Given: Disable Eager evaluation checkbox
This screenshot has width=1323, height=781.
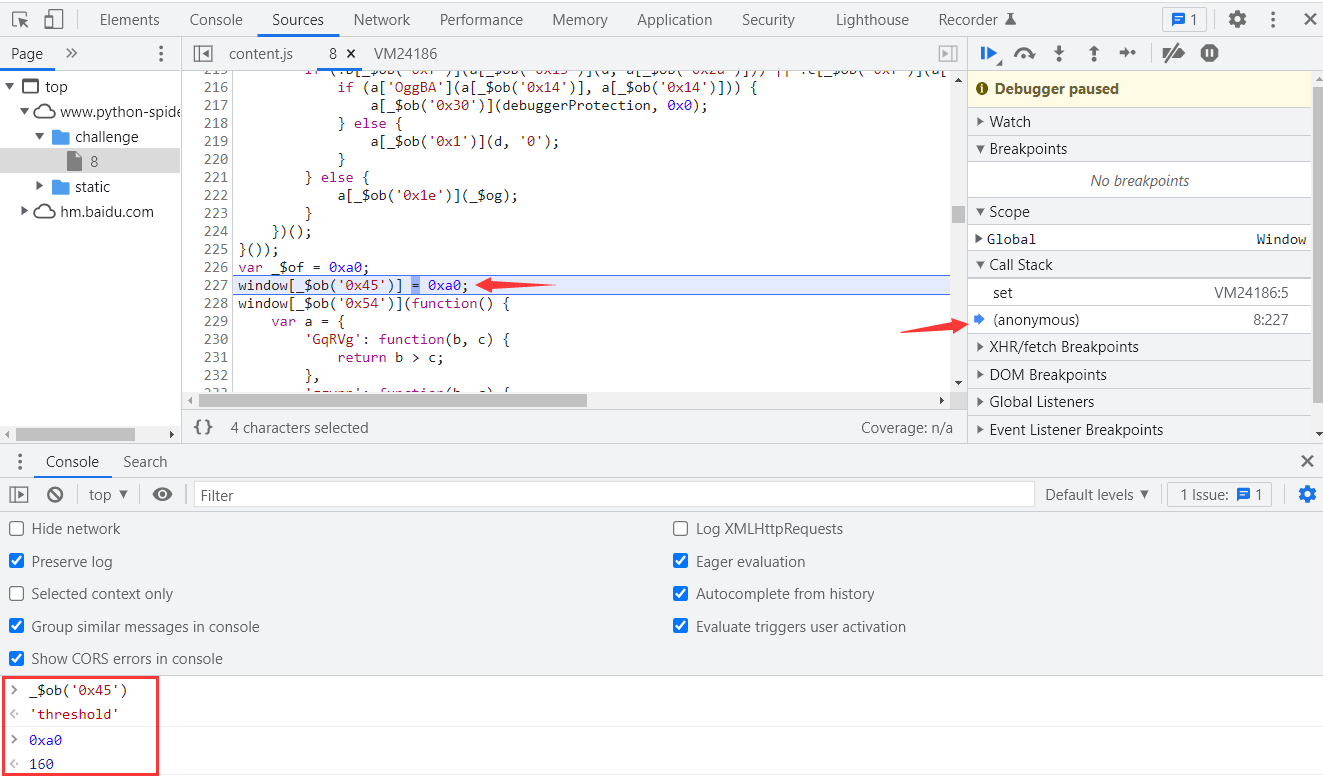Looking at the screenshot, I should 681,561.
